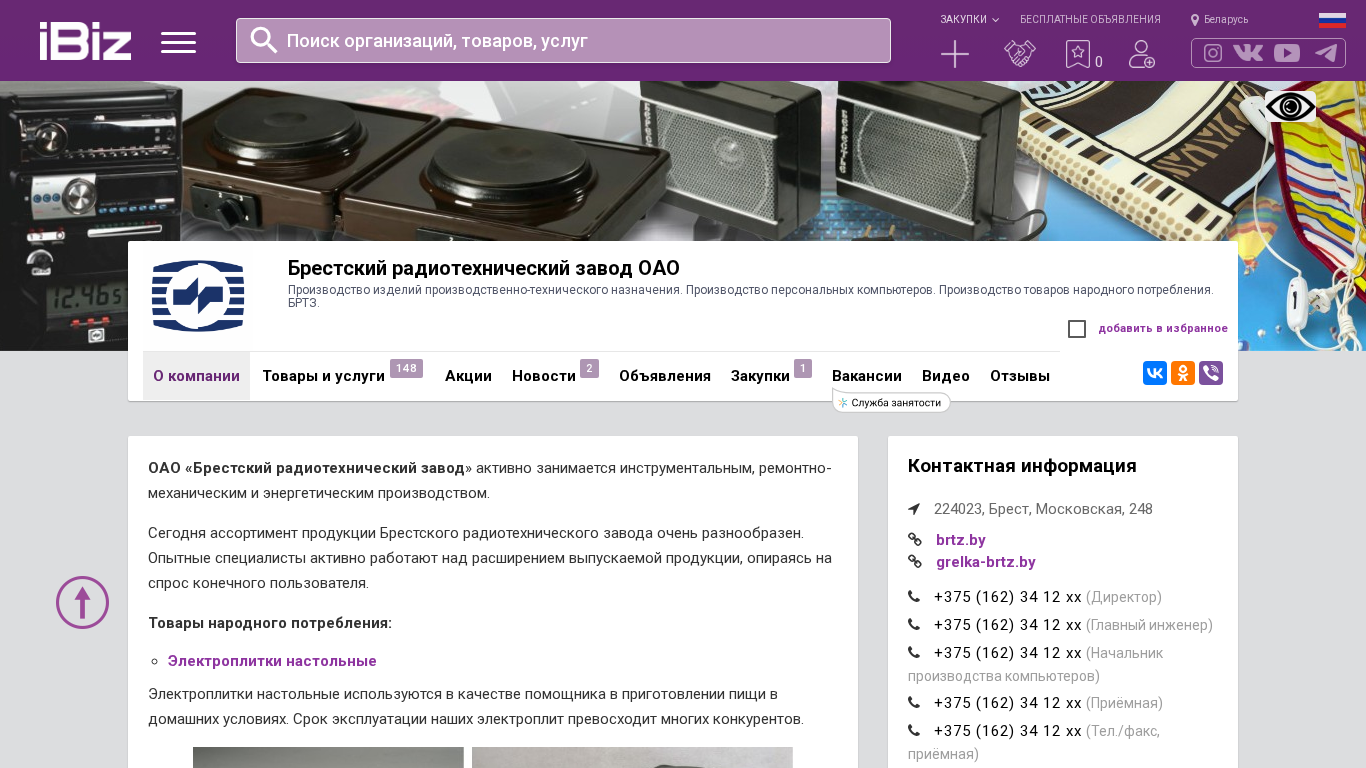Expand the Закупки dropdown in top bar

pos(969,20)
